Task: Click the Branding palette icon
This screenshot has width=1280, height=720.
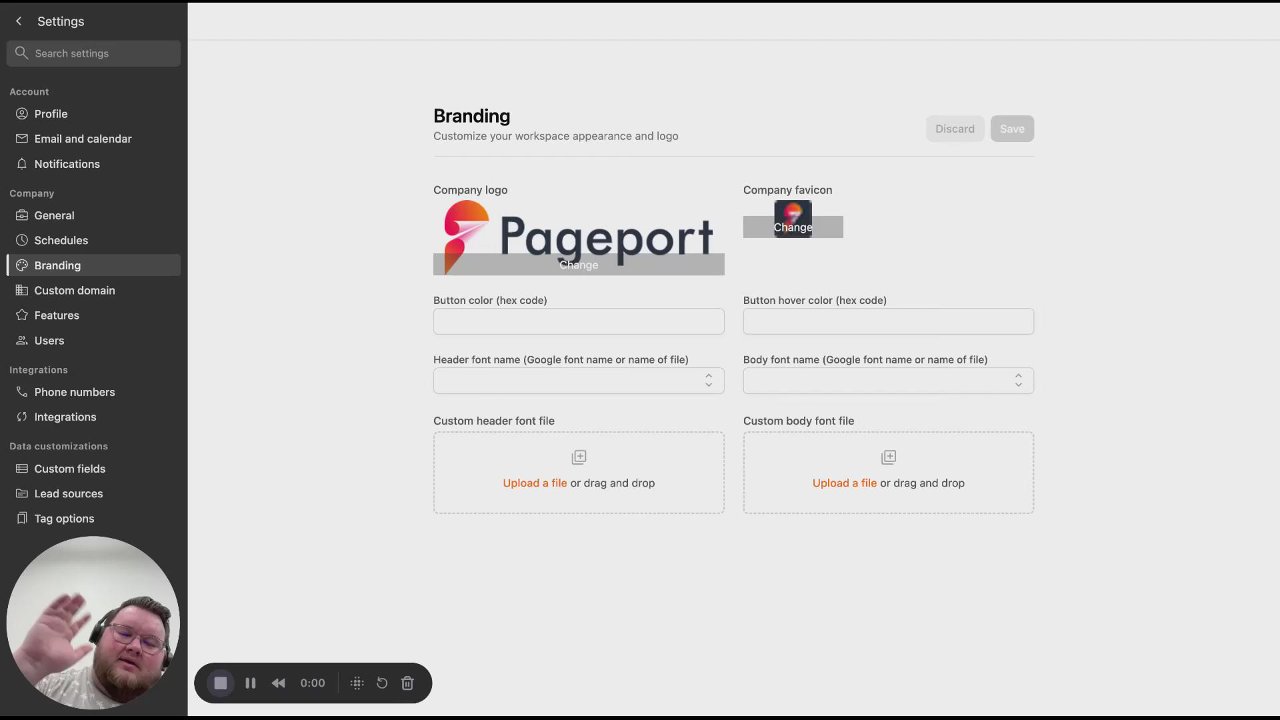Action: click(22, 265)
